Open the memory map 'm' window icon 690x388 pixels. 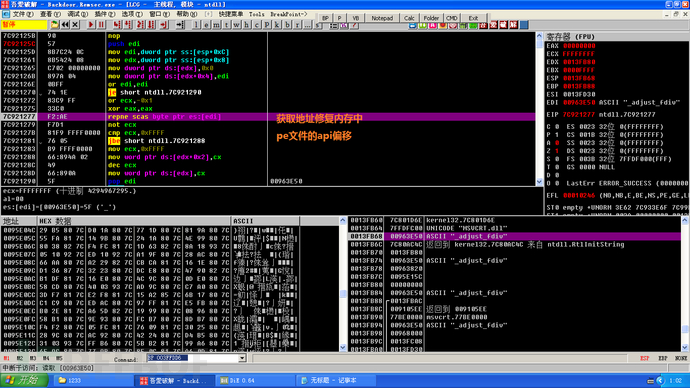coord(217,25)
